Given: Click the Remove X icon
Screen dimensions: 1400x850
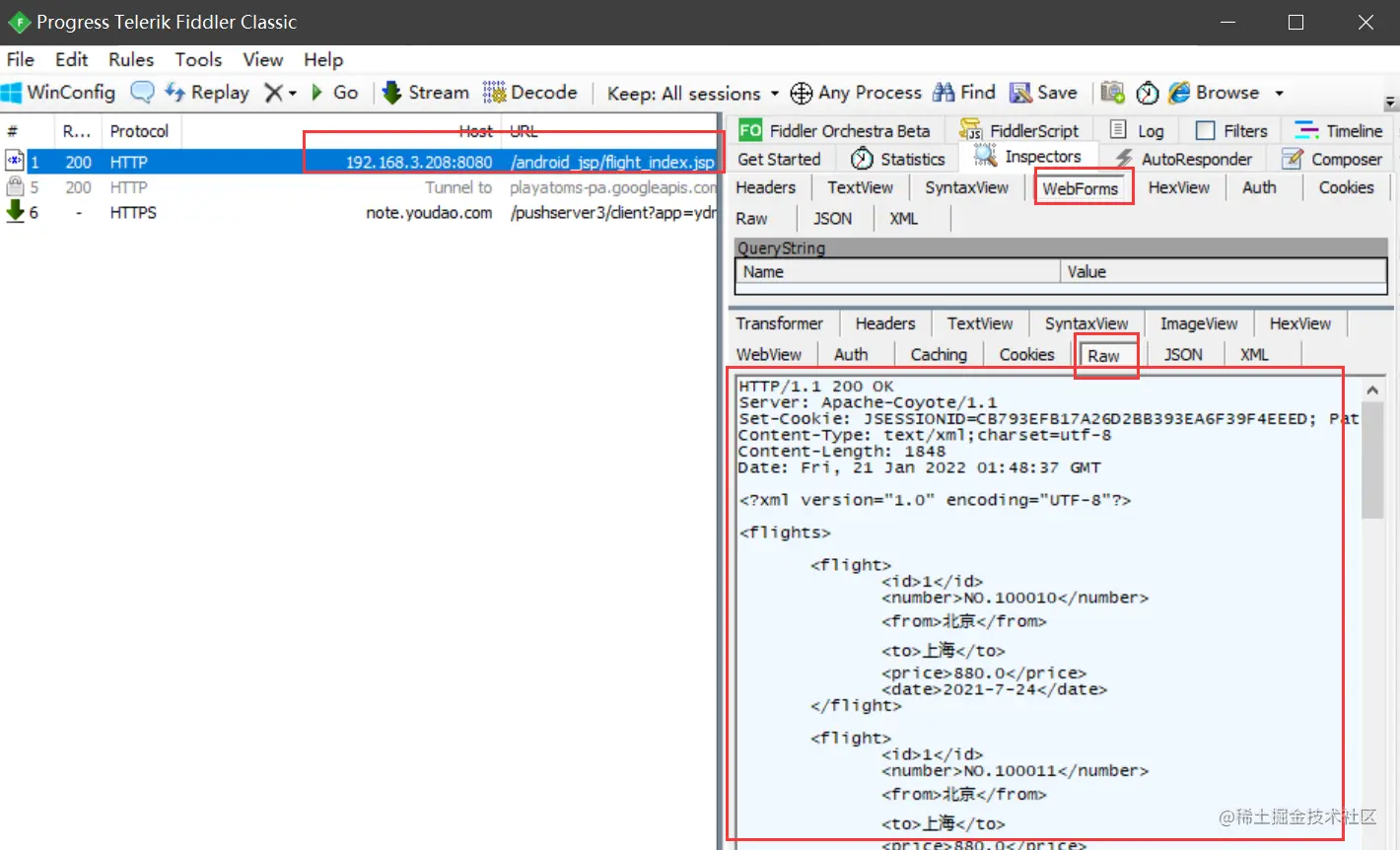Looking at the screenshot, I should pos(274,93).
